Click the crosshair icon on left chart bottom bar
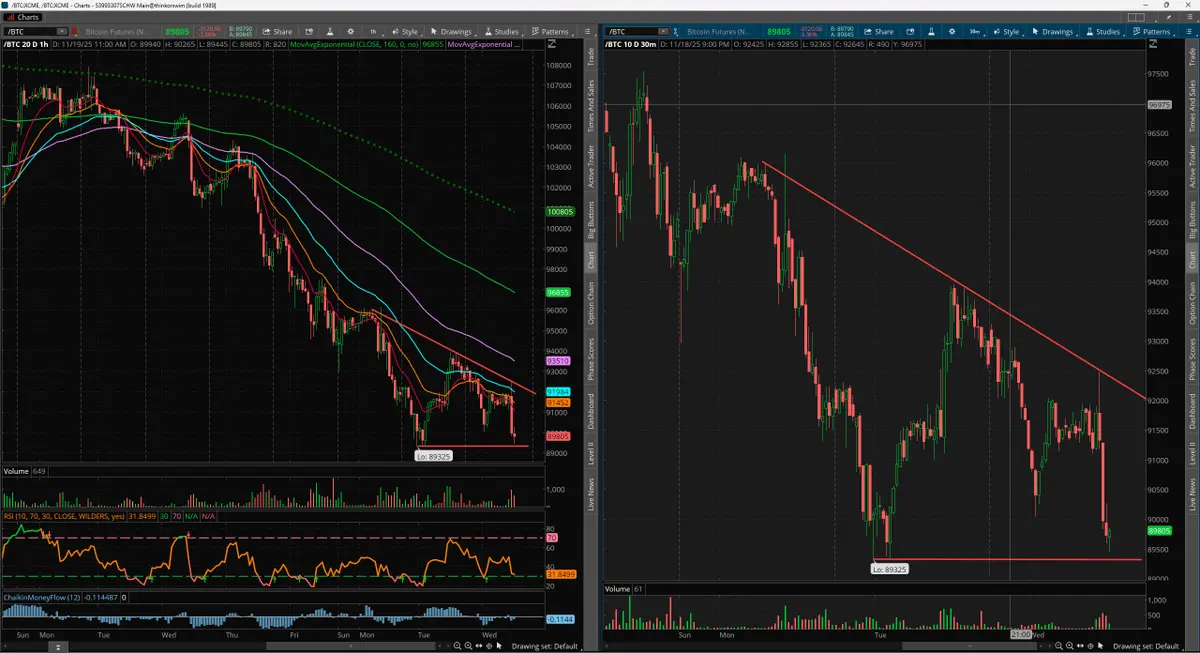Screen dimensions: 1200x653 point(489,645)
